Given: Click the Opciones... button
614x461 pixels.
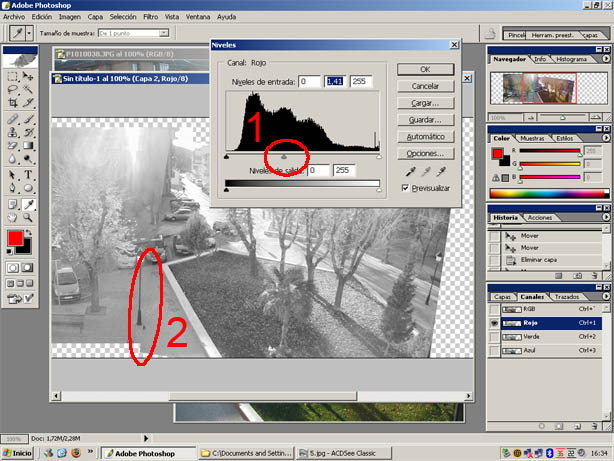Looking at the screenshot, I should (x=426, y=154).
